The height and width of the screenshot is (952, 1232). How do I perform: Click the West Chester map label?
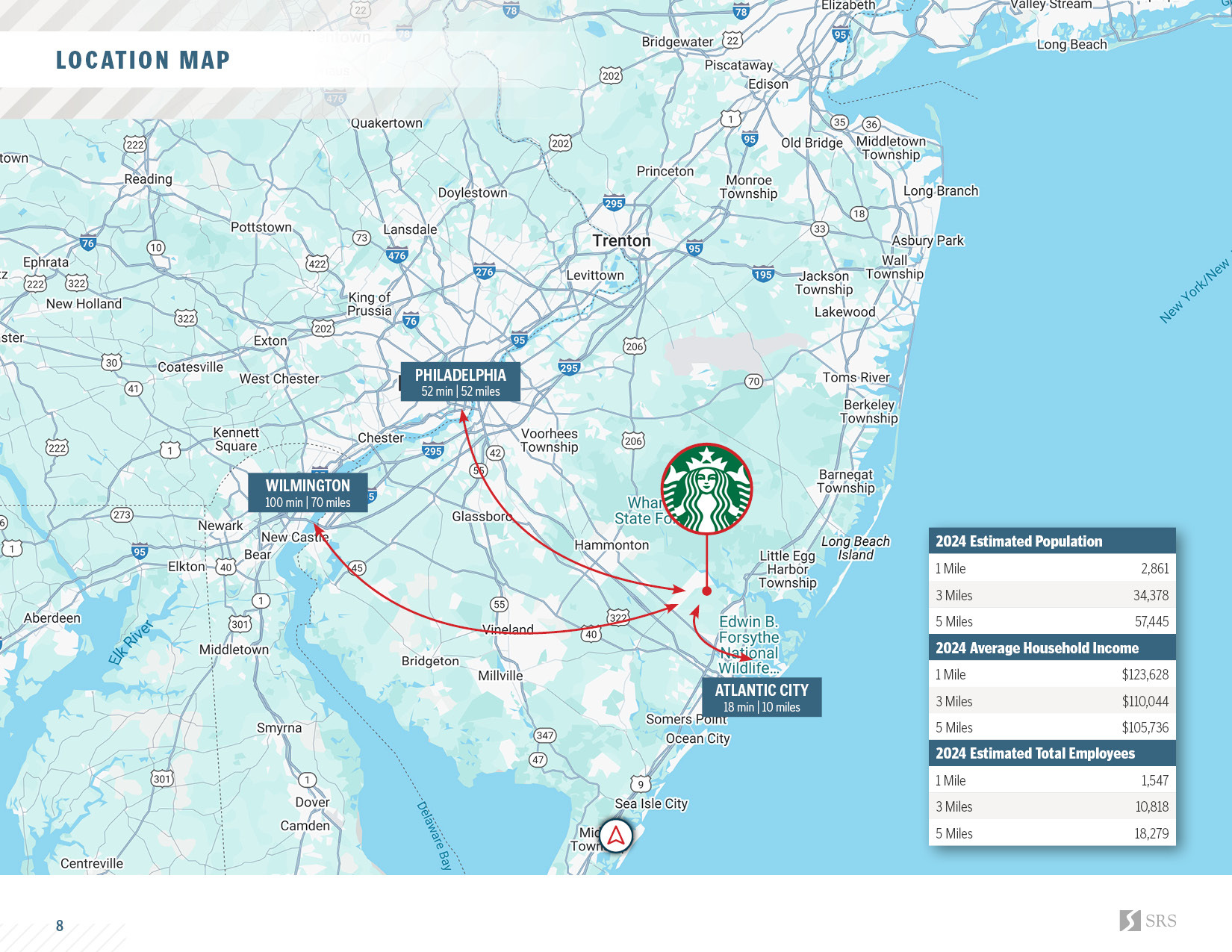click(279, 379)
